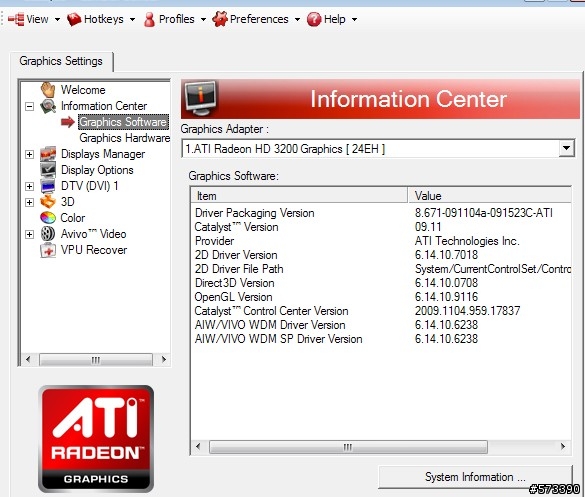This screenshot has width=585, height=497.
Task: Click software list scroll left arrow
Action: pyautogui.click(x=198, y=447)
